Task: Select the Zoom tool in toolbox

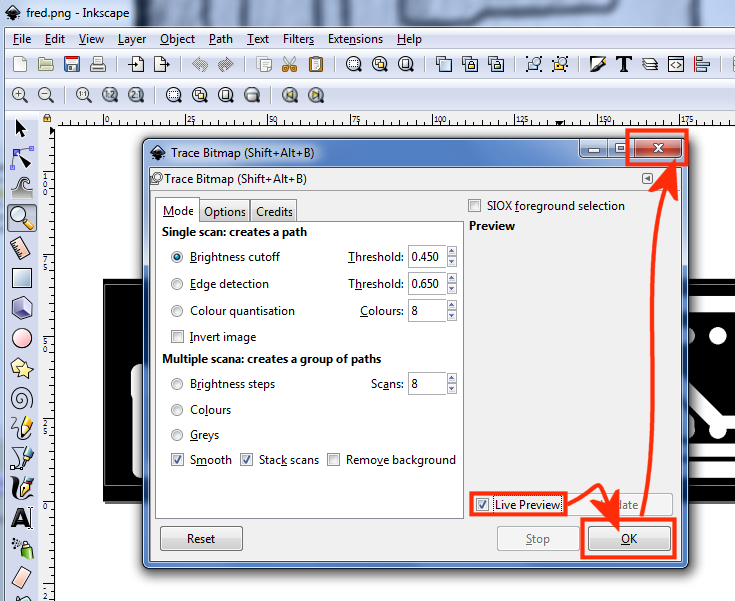Action: 22,217
